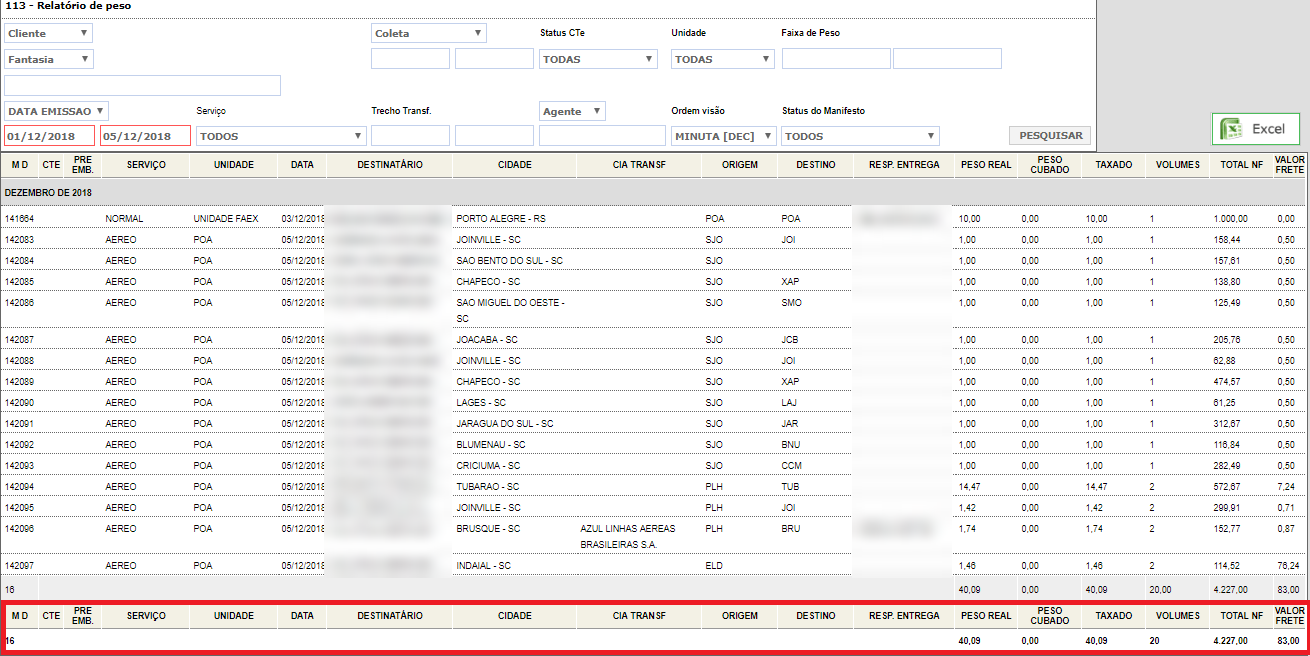The image size is (1310, 656).
Task: Click the SAO BENTO DO SUL - SC cell
Action: 509,261
